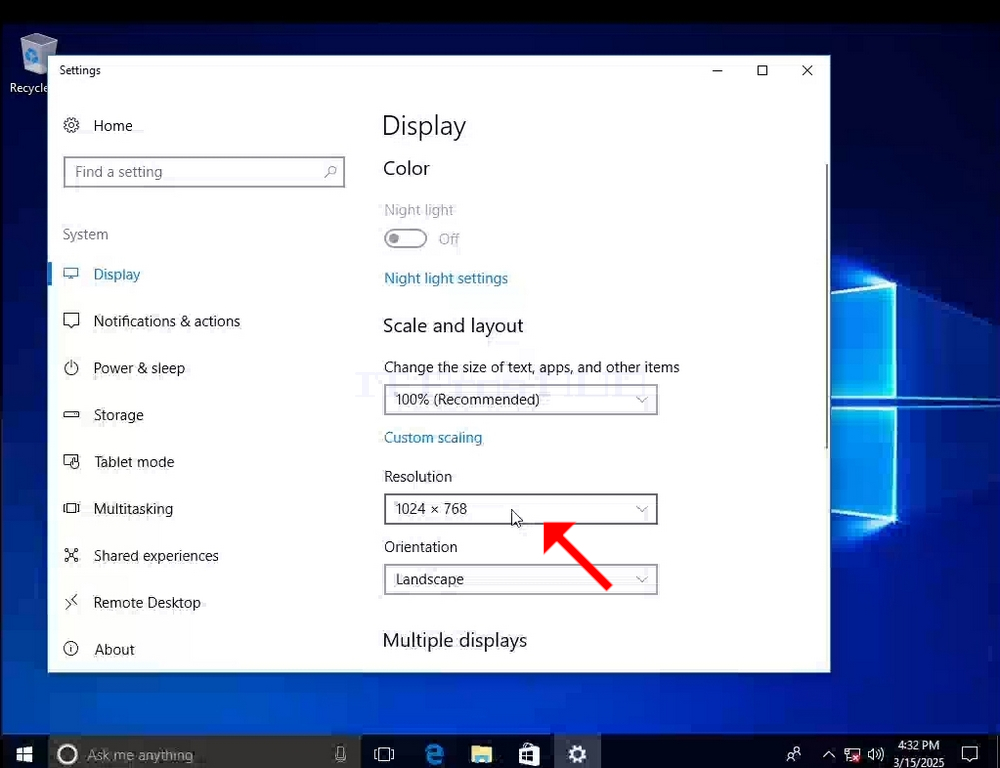
Task: Click the taskbar clock showing 4:32 PM
Action: [x=918, y=753]
